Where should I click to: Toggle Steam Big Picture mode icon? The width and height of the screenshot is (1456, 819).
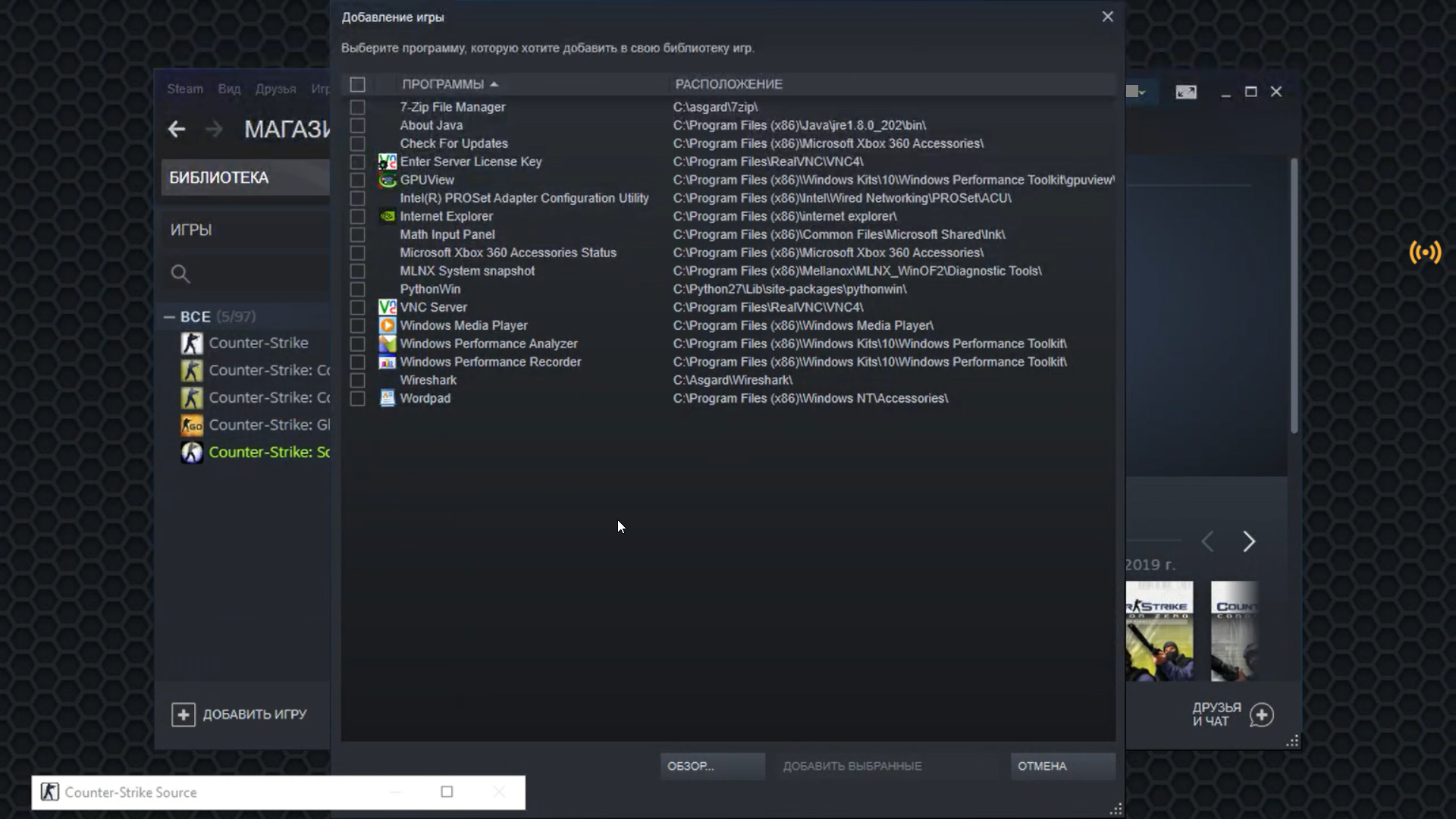point(1186,92)
